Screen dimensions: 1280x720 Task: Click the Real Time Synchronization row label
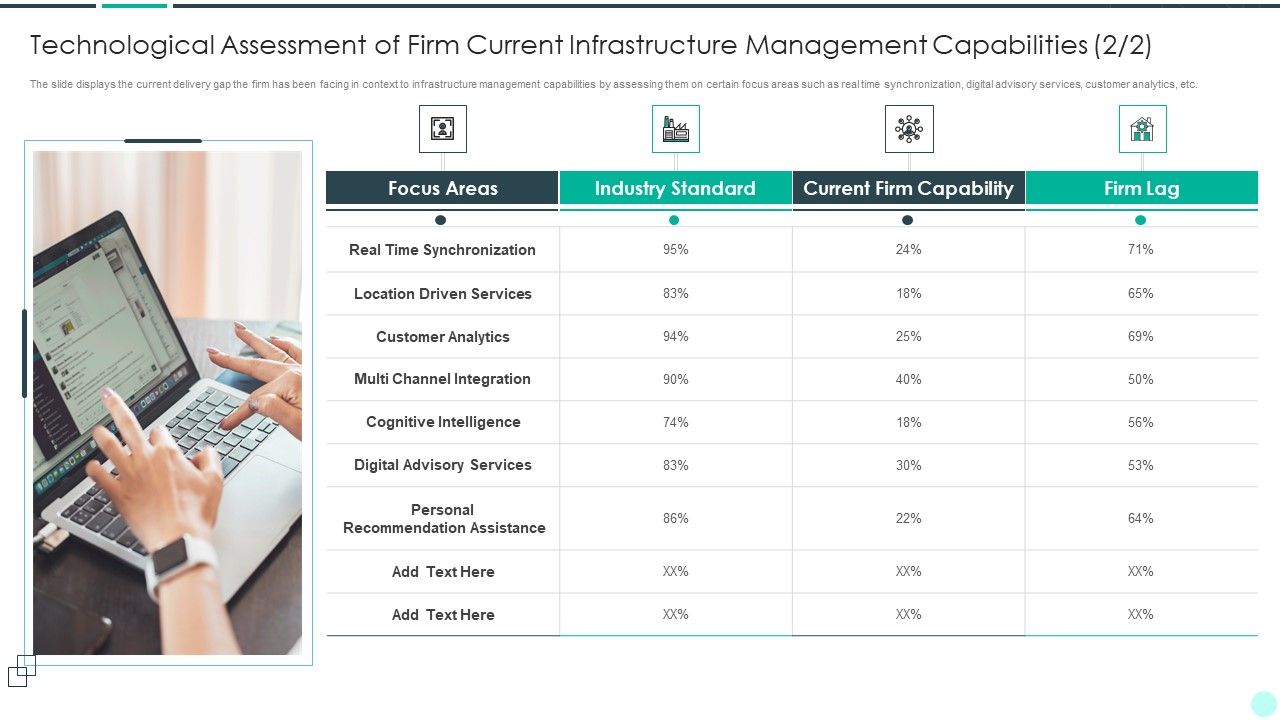tap(442, 250)
